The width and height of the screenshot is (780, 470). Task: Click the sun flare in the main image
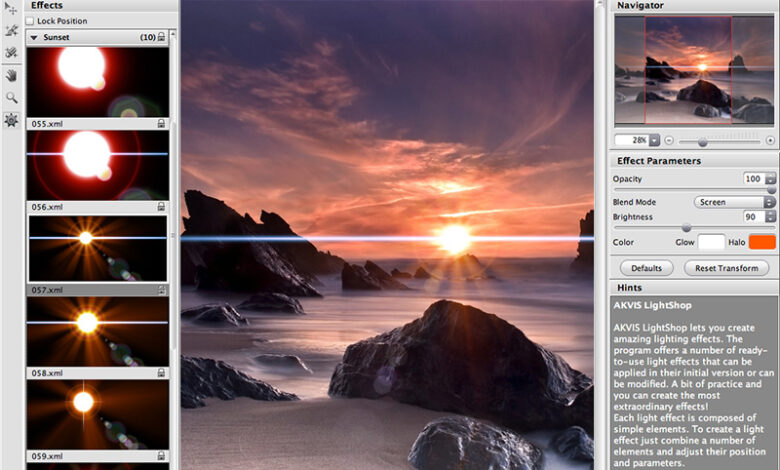point(453,239)
